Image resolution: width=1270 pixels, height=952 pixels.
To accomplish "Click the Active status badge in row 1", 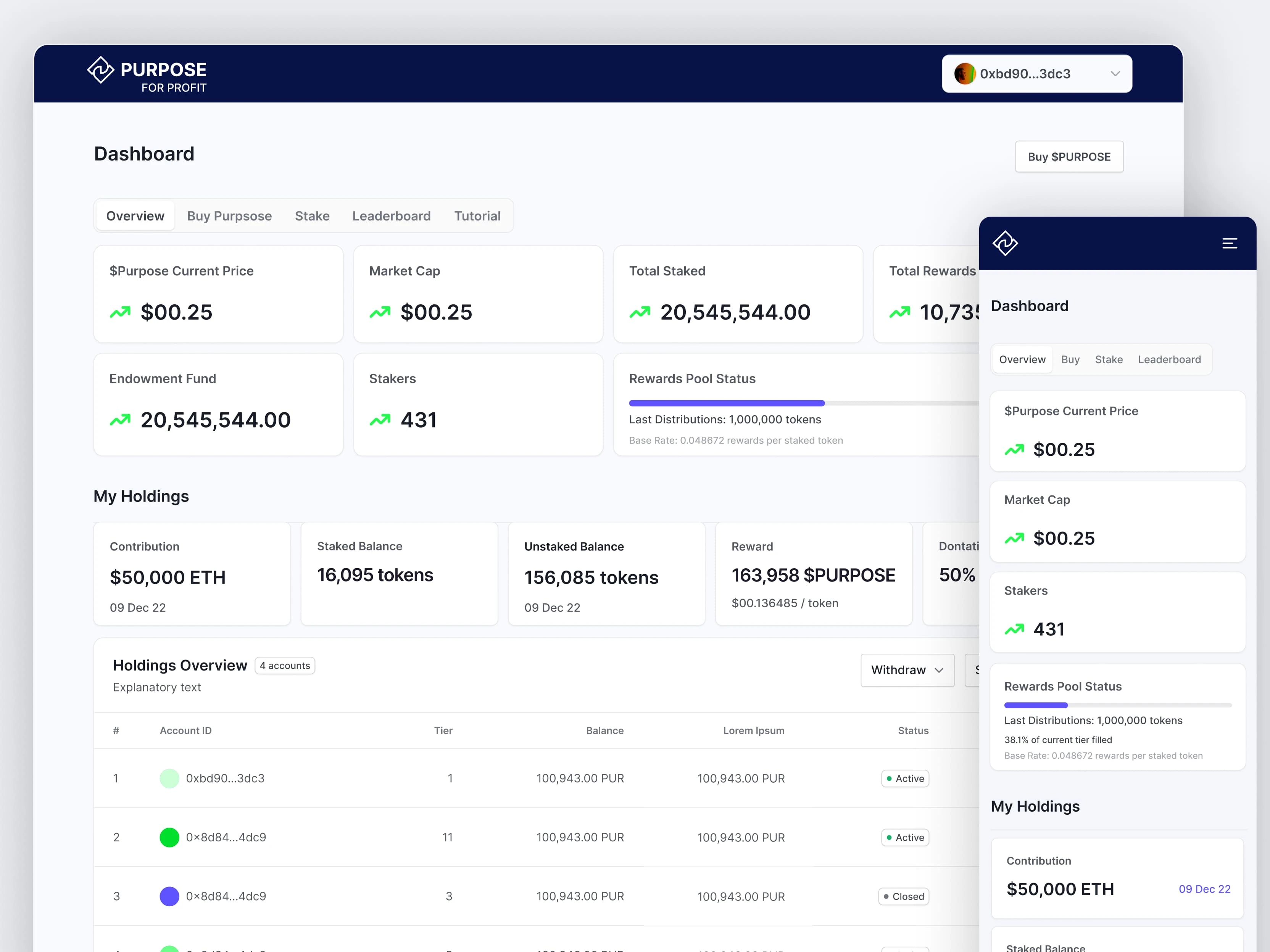I will point(905,779).
